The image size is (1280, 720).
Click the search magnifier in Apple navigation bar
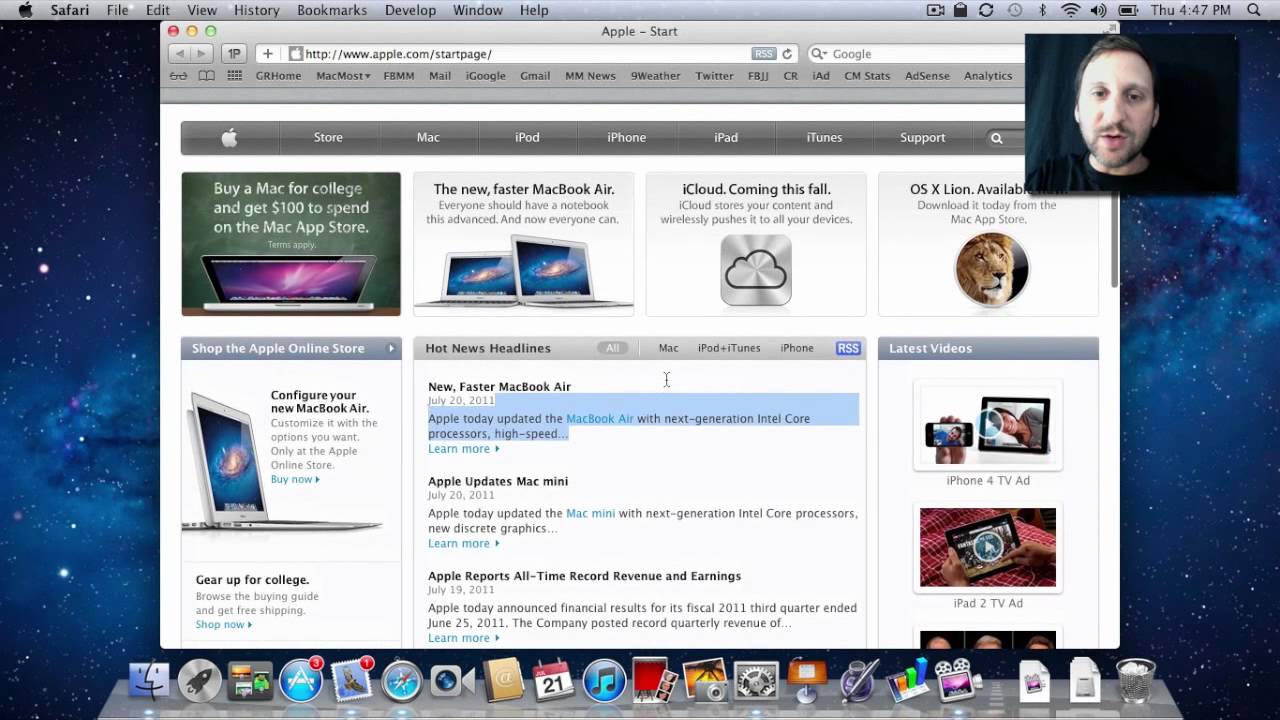click(996, 138)
